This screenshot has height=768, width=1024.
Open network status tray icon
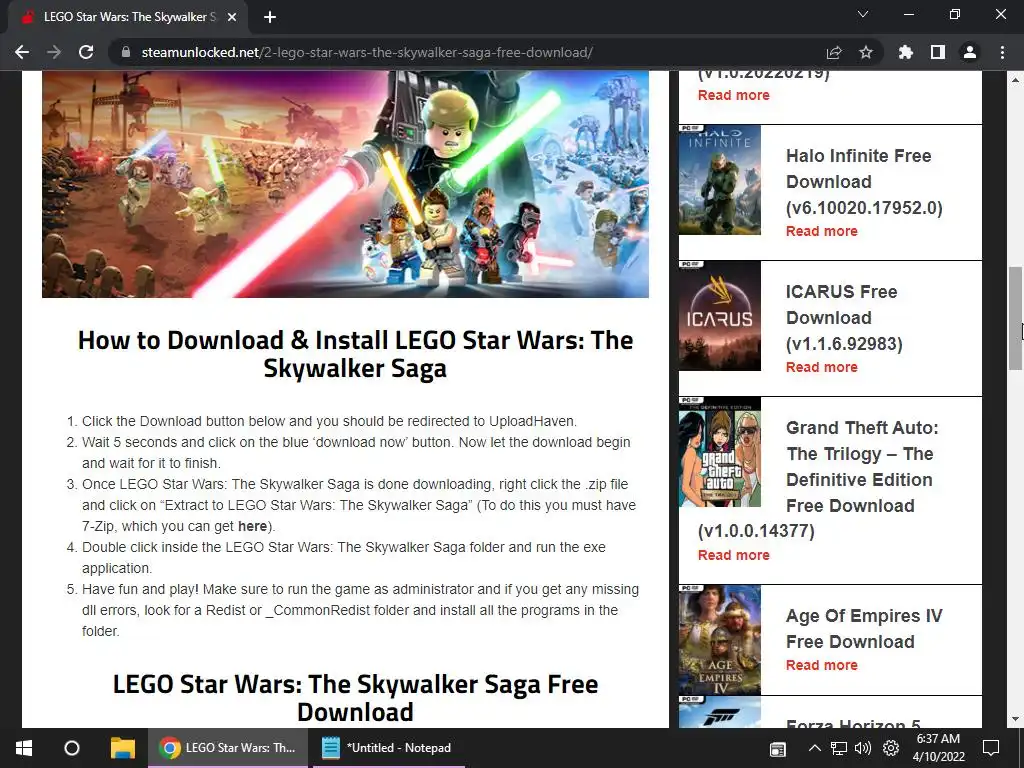tap(839, 748)
